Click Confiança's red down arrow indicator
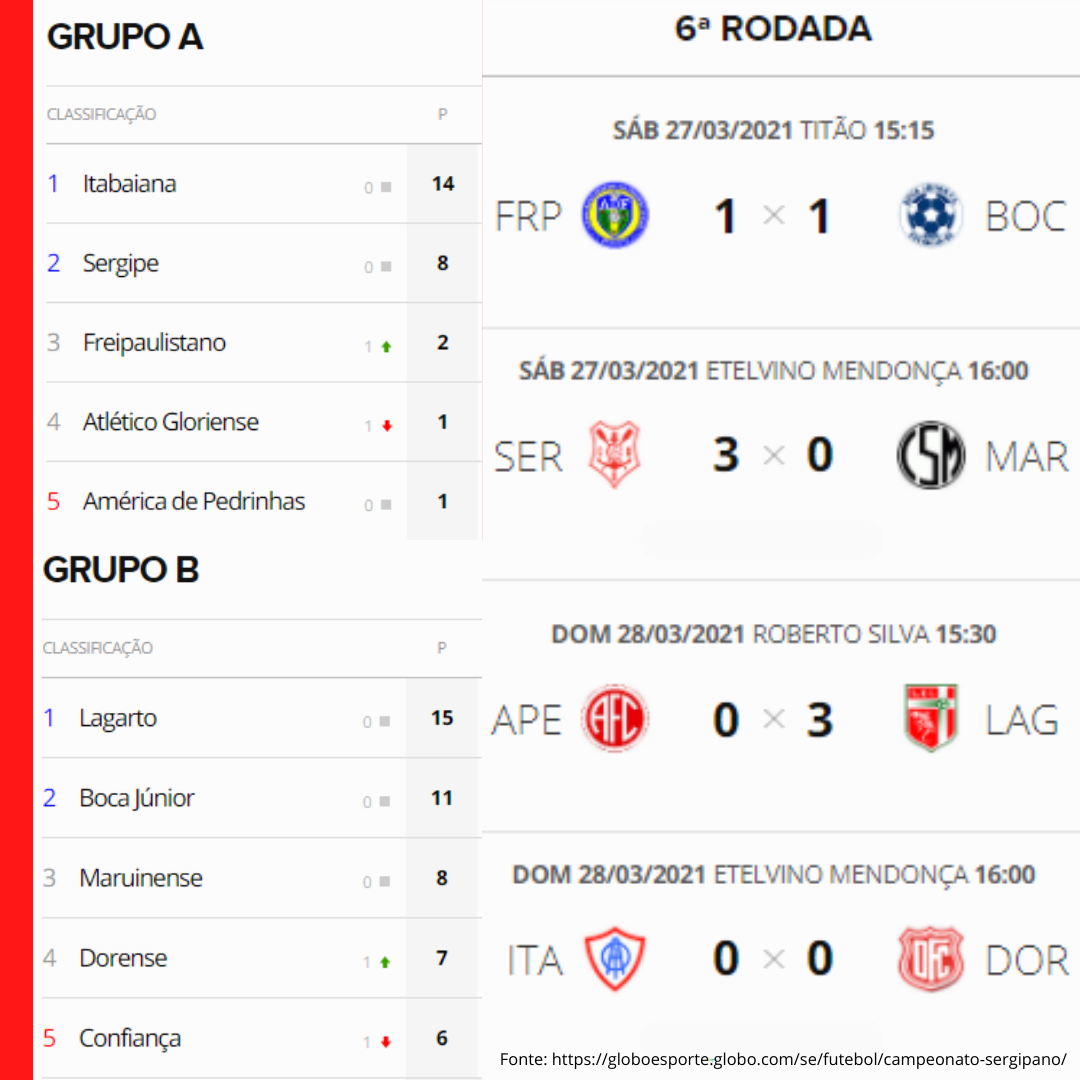The width and height of the screenshot is (1080, 1080). 385,1042
